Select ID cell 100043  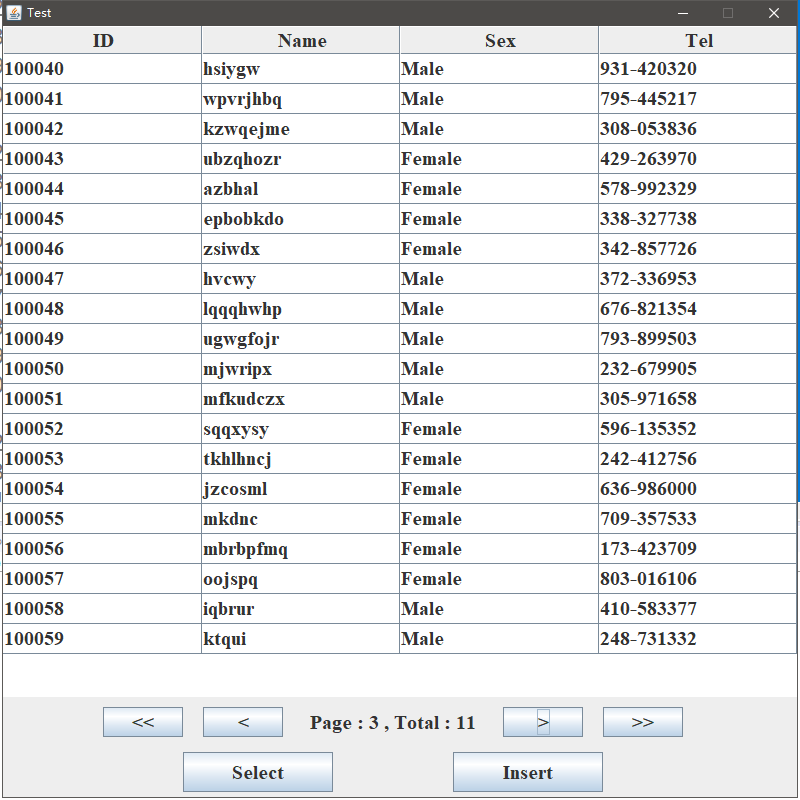(x=102, y=159)
